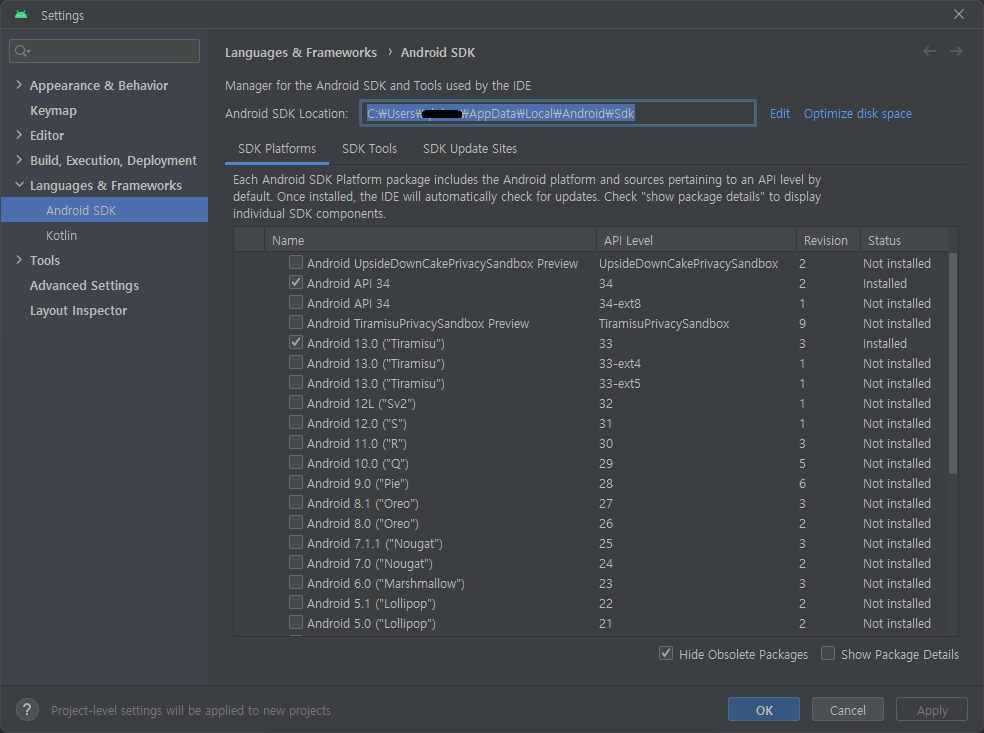The image size is (984, 733).
Task: Go forward with the right arrow icon
Action: coord(956,51)
